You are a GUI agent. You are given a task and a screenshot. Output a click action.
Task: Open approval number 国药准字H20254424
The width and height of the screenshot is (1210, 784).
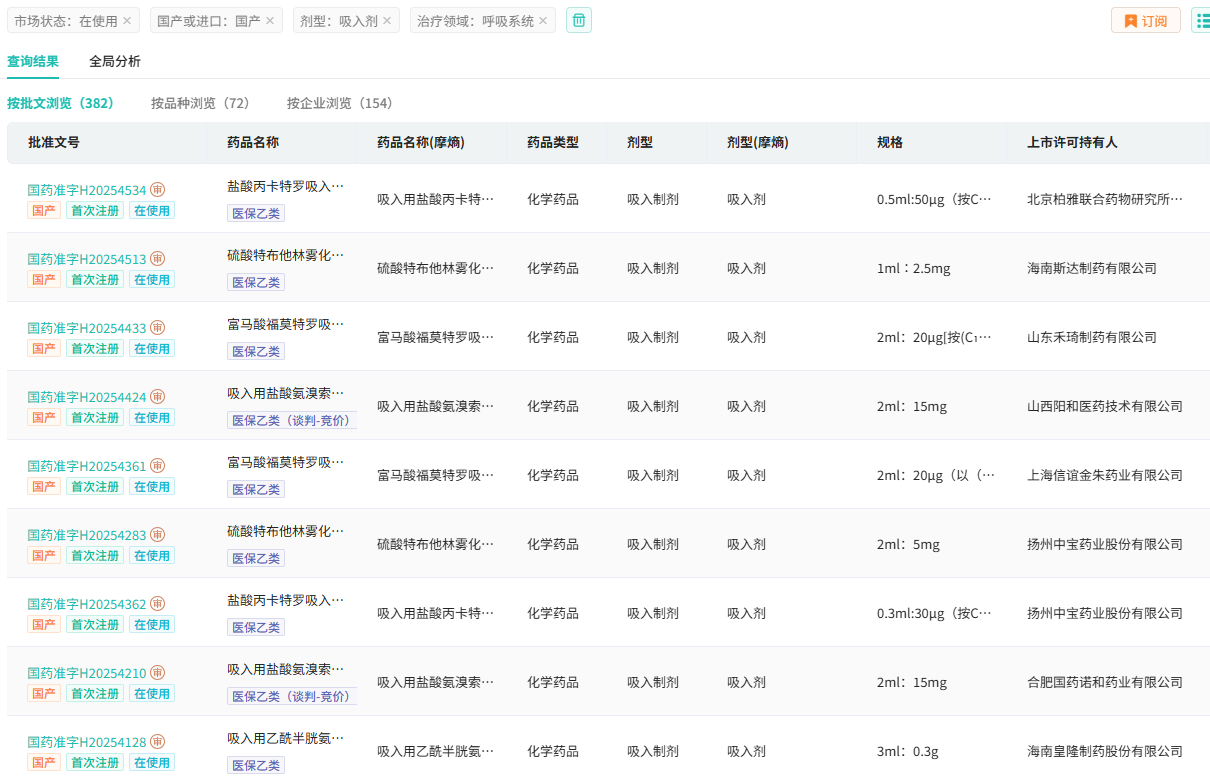tap(87, 397)
